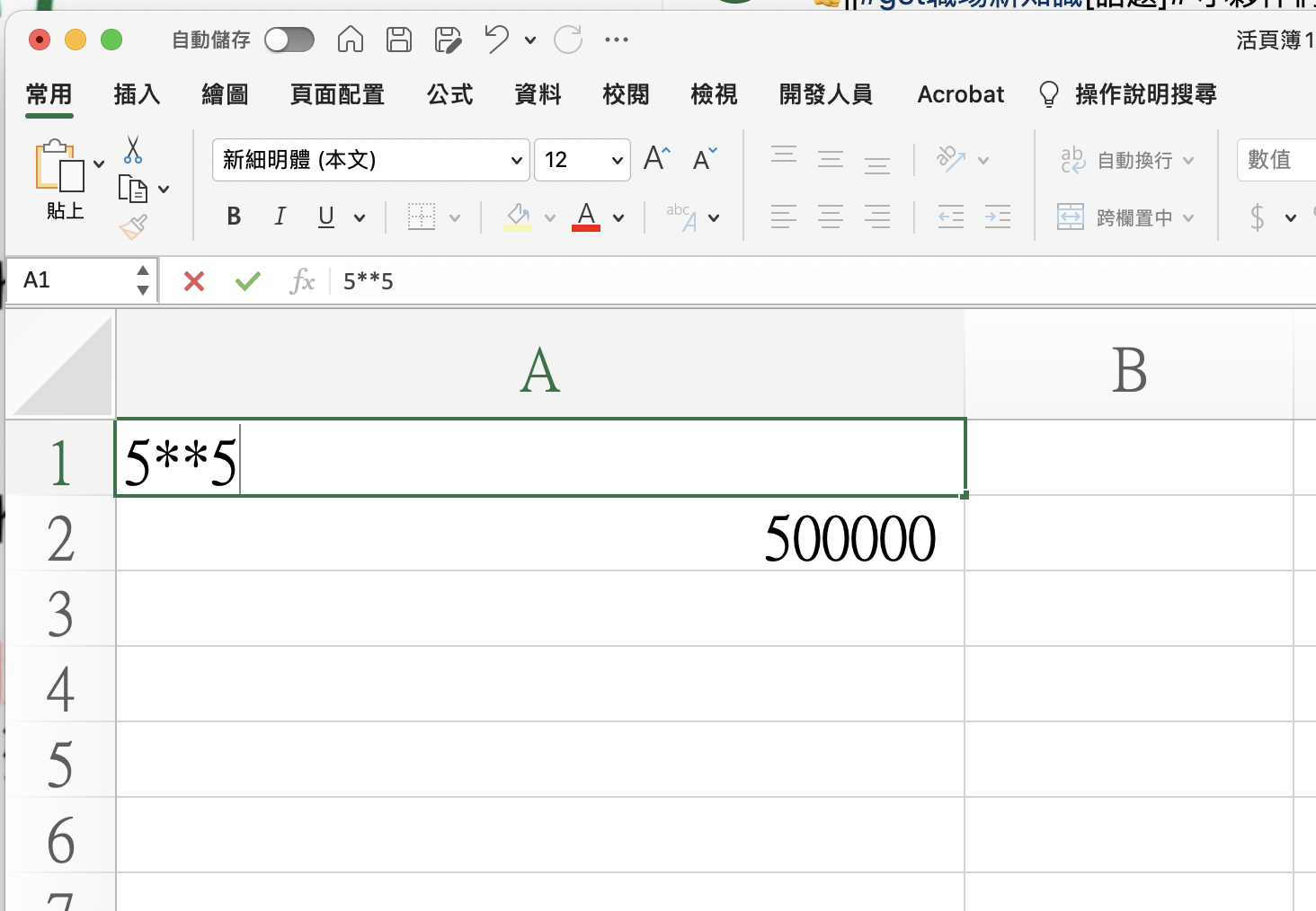Open the 公式 ribbon tab
This screenshot has width=1316, height=911.
pos(449,94)
